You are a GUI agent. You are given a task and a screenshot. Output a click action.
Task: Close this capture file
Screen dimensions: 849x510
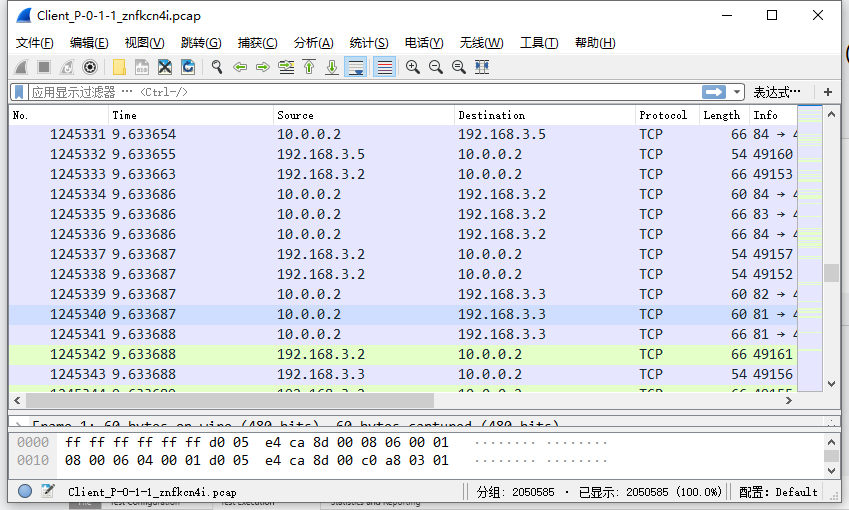point(165,67)
